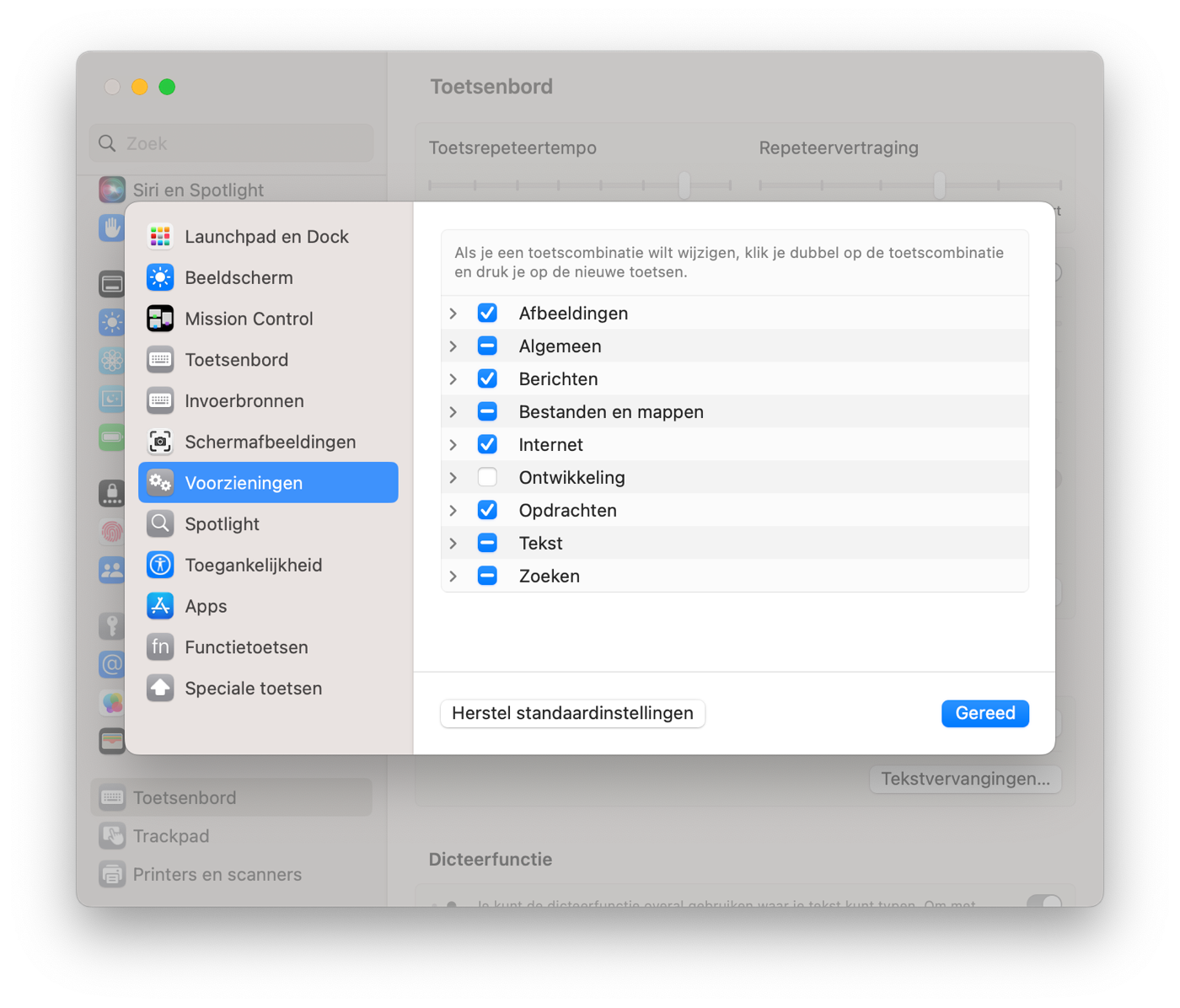Open the Functietoetsen category
The height and width of the screenshot is (1008, 1180).
(268, 647)
